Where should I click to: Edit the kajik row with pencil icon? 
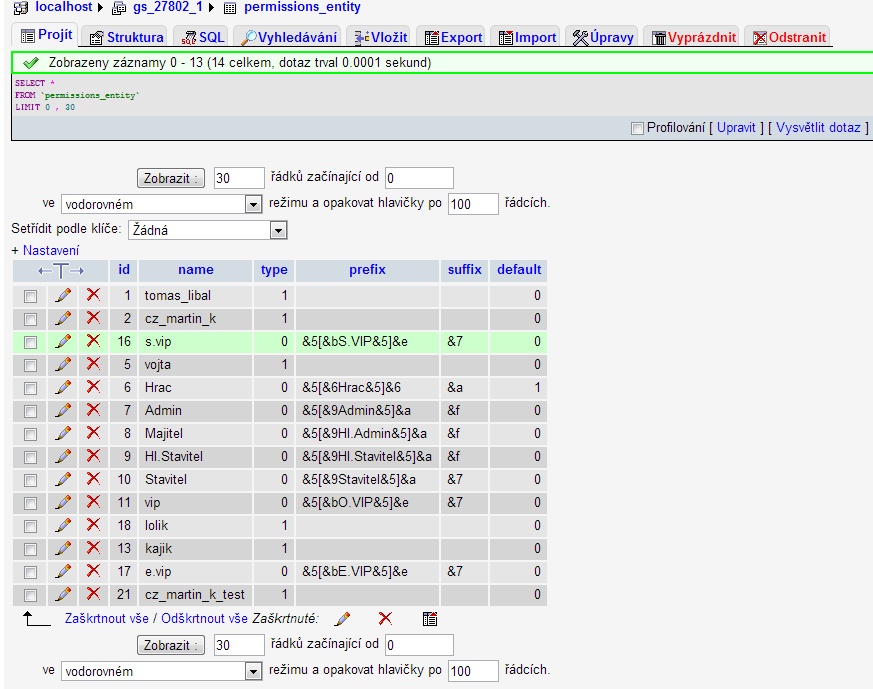point(63,549)
